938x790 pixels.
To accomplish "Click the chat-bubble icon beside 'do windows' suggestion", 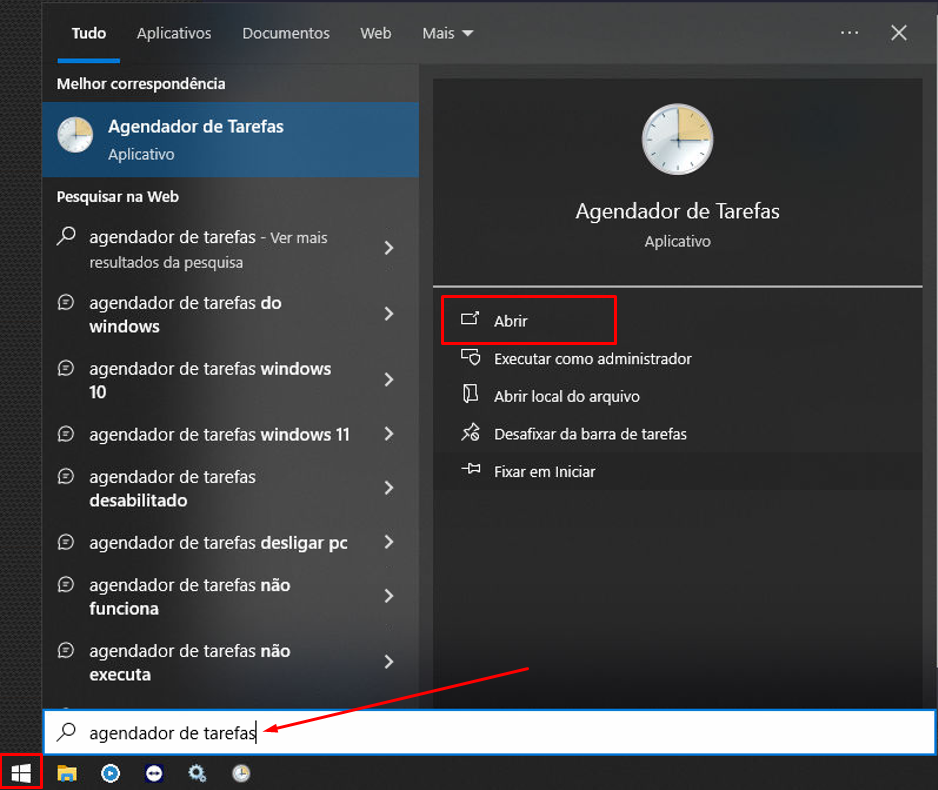I will (66, 302).
